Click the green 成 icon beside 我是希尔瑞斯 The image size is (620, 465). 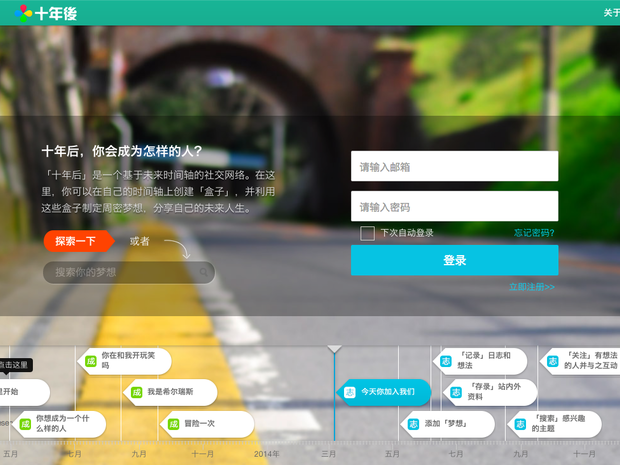[136, 392]
